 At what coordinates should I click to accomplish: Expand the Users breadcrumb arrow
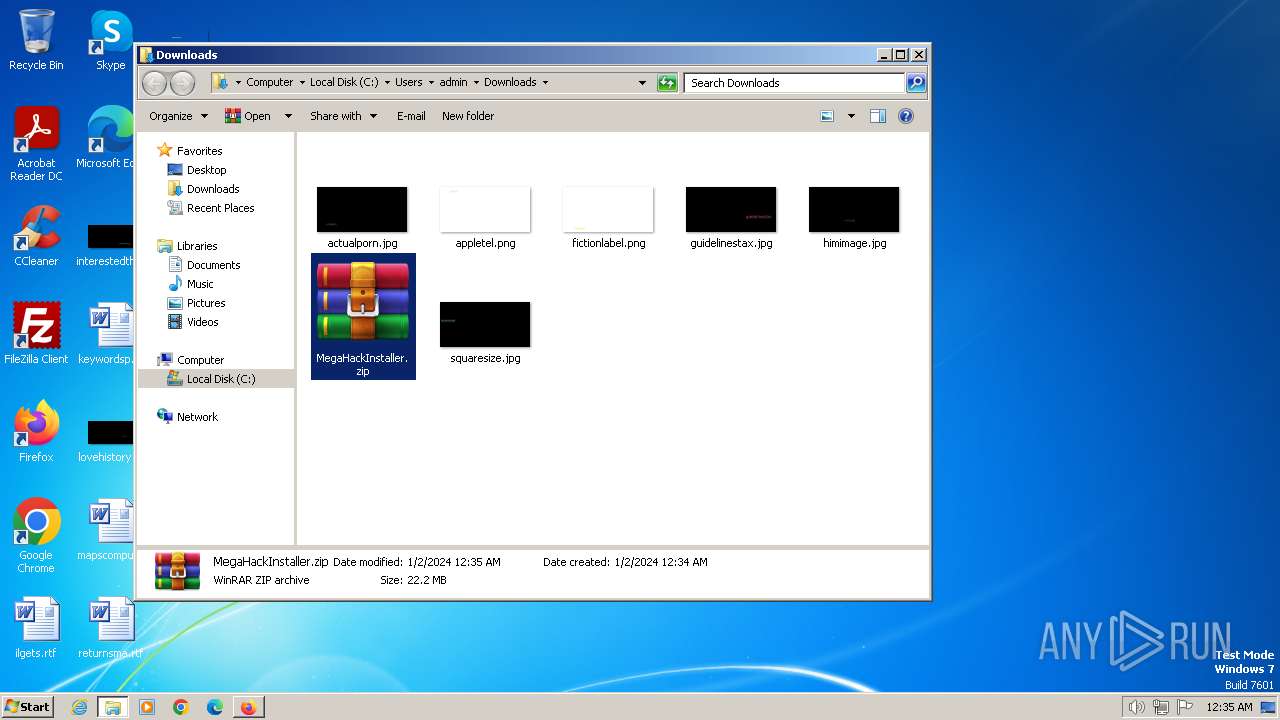(431, 83)
